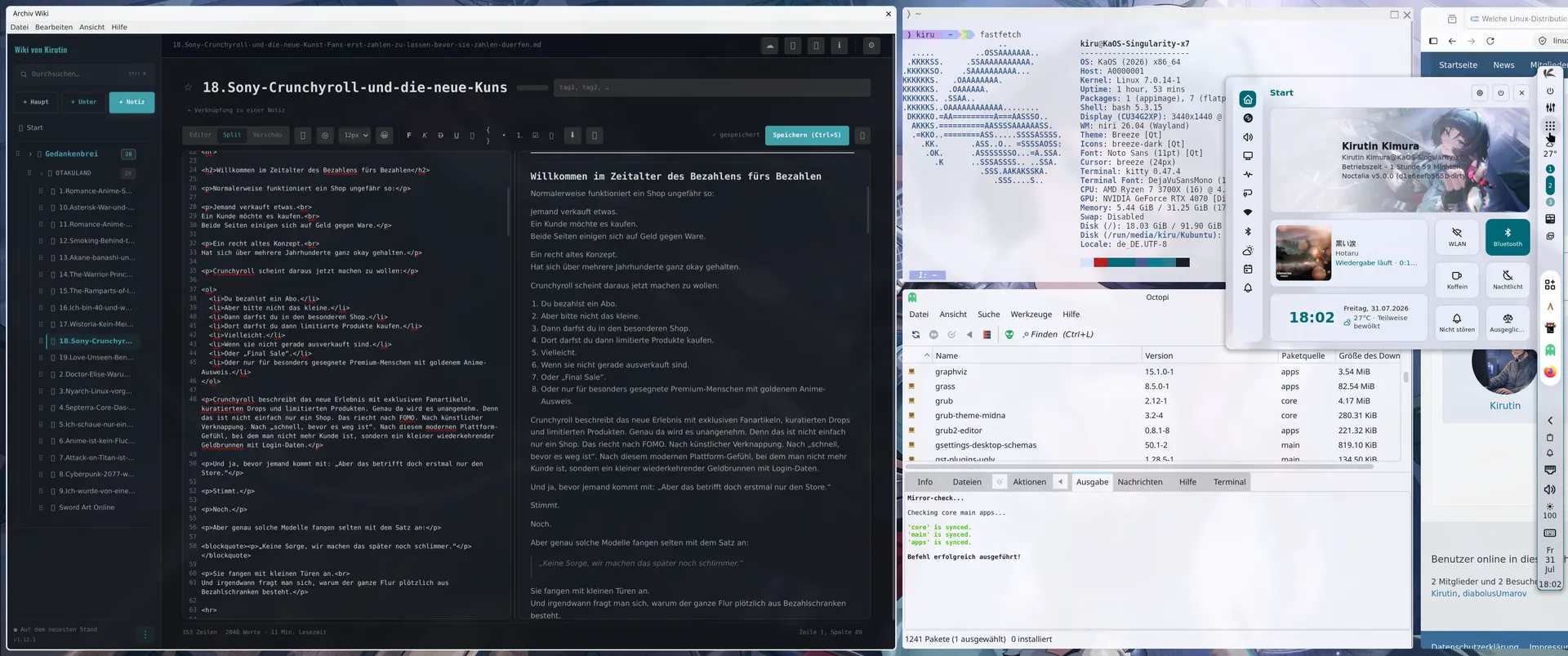Open the mixer sliders icon in the side bar
The height and width of the screenshot is (656, 1568).
(x=1550, y=107)
